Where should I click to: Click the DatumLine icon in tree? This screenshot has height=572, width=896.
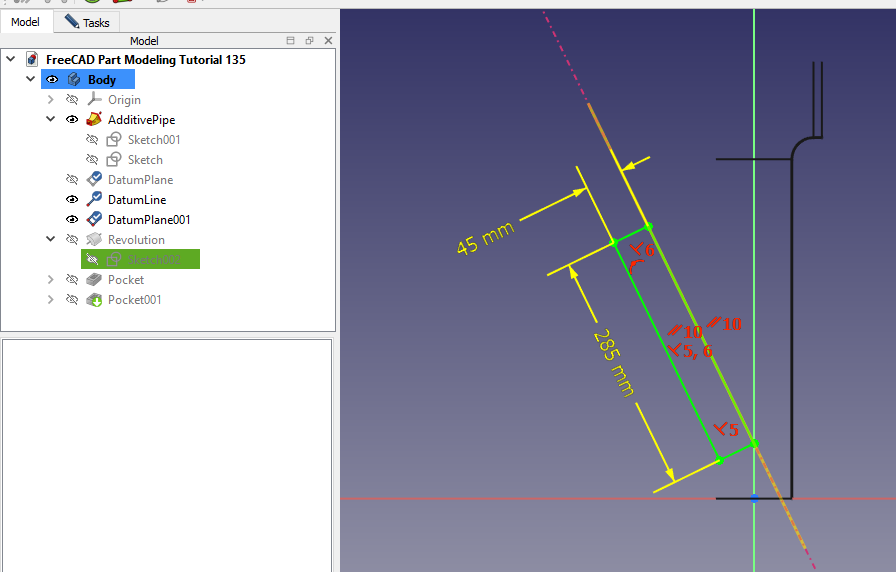coord(94,200)
